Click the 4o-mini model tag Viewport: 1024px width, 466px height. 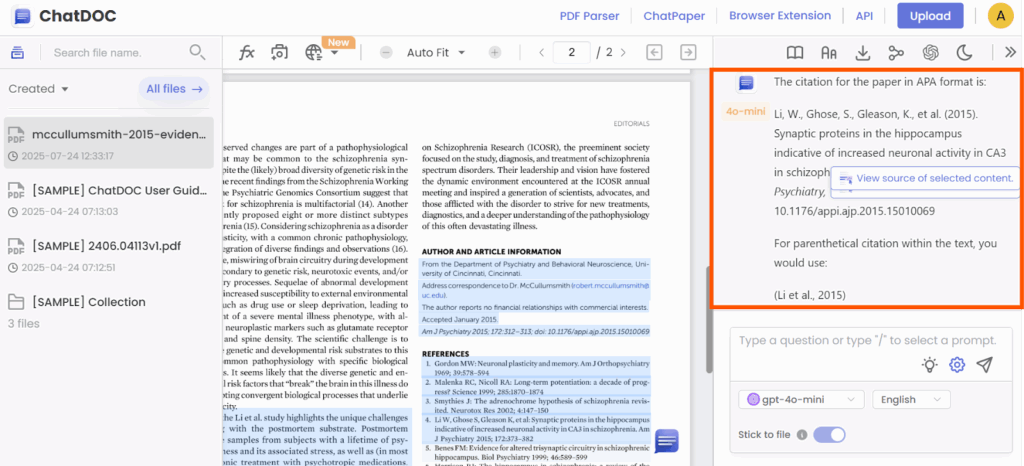[745, 111]
